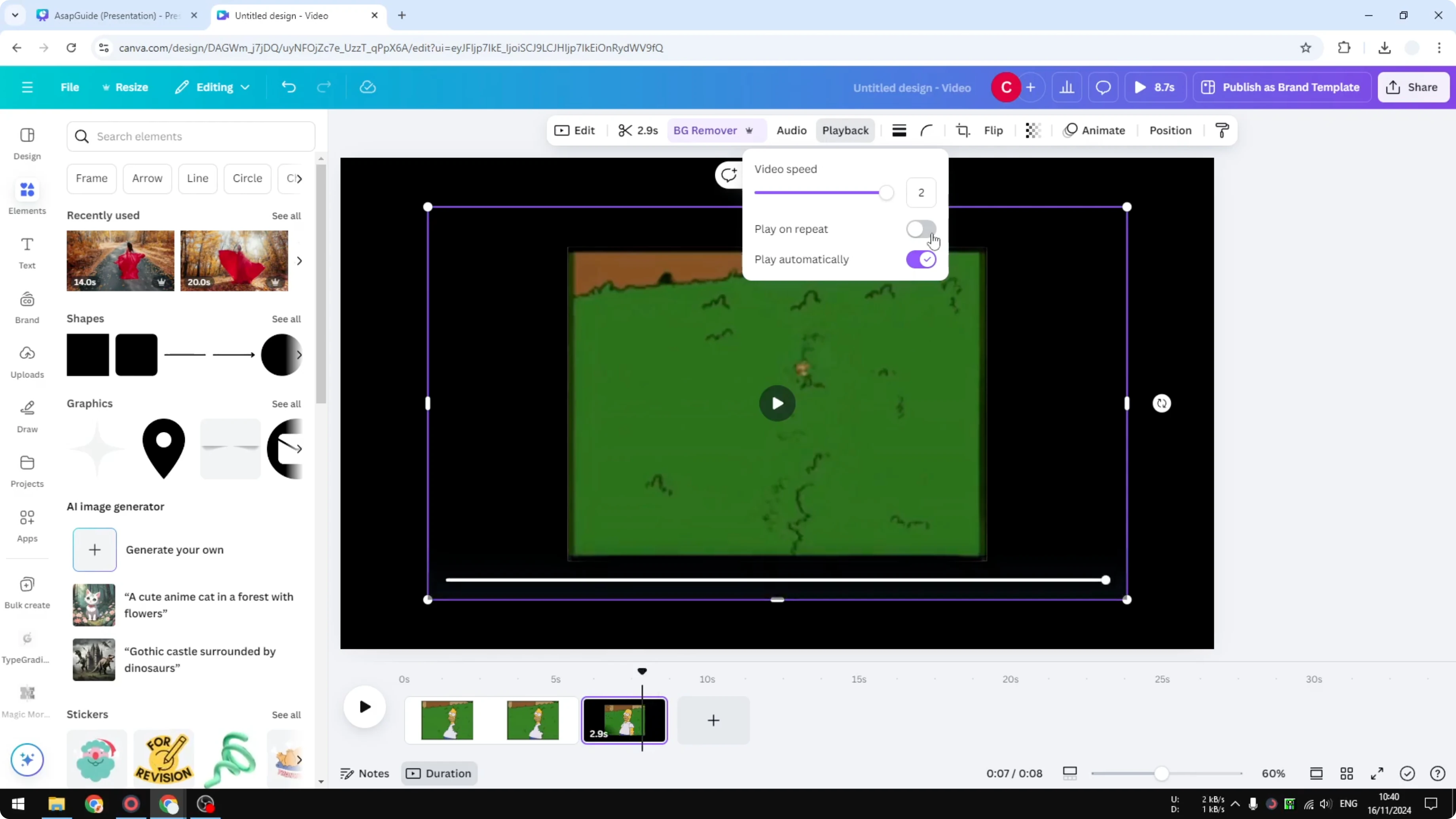Open the analytics bar chart icon

[x=1067, y=87]
